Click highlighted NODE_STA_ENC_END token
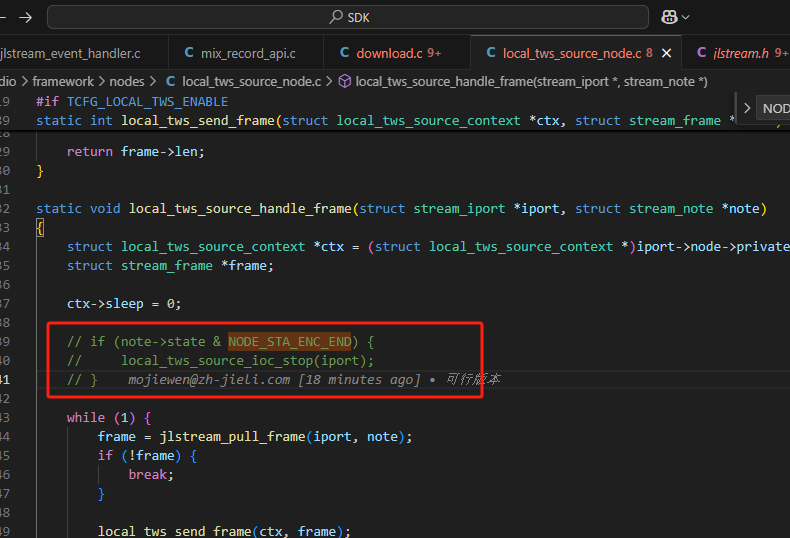Screen dimensions: 790x538 click(x=290, y=342)
